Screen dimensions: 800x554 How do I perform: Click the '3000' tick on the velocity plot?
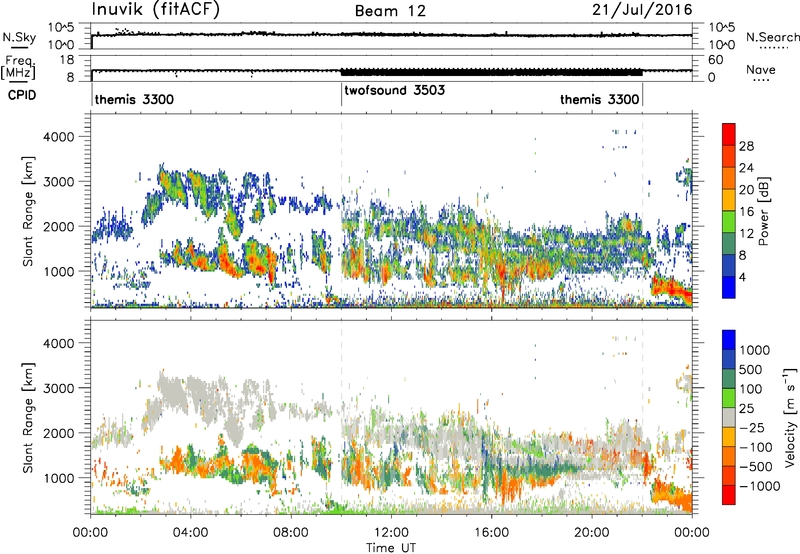58,388
